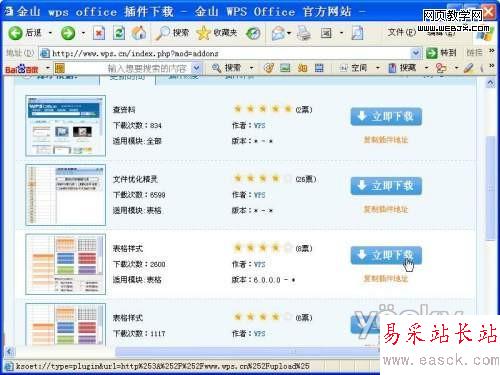500x375 pixels.
Task: Click 立即下载 for 查资料 plugin
Action: pos(386,117)
